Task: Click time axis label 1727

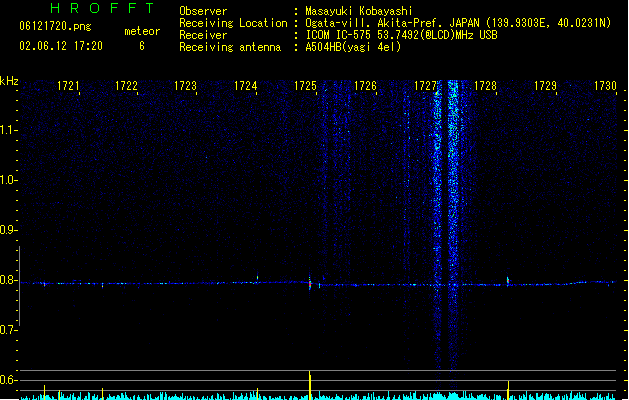Action: [x=425, y=86]
